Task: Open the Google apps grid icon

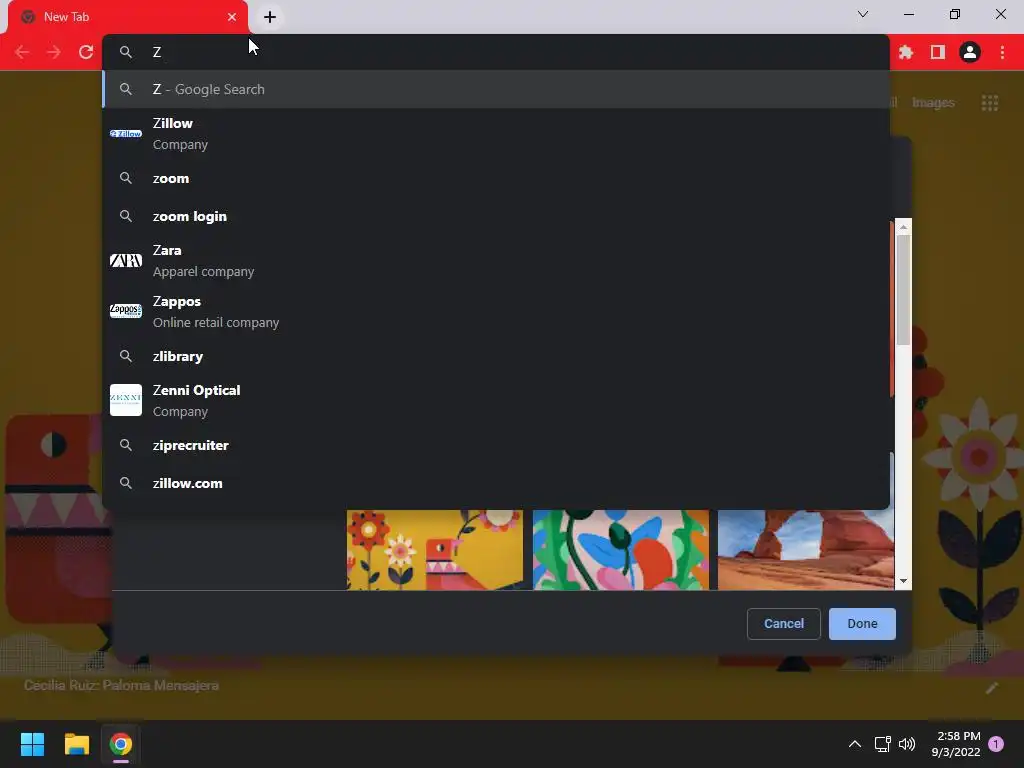Action: point(990,103)
